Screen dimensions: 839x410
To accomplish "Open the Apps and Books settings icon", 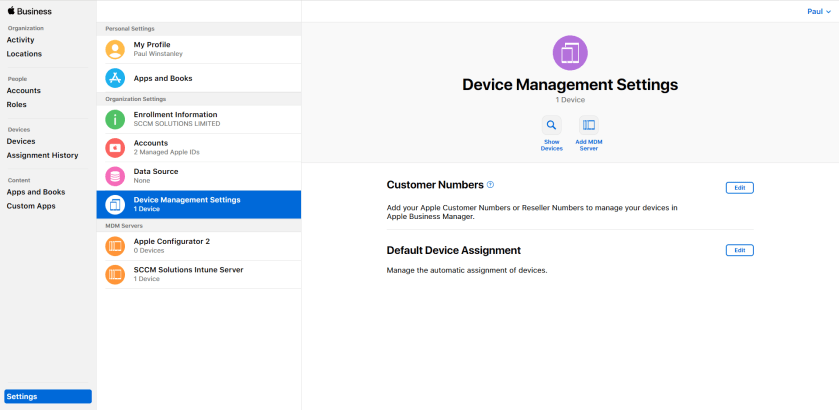I will [x=115, y=78].
